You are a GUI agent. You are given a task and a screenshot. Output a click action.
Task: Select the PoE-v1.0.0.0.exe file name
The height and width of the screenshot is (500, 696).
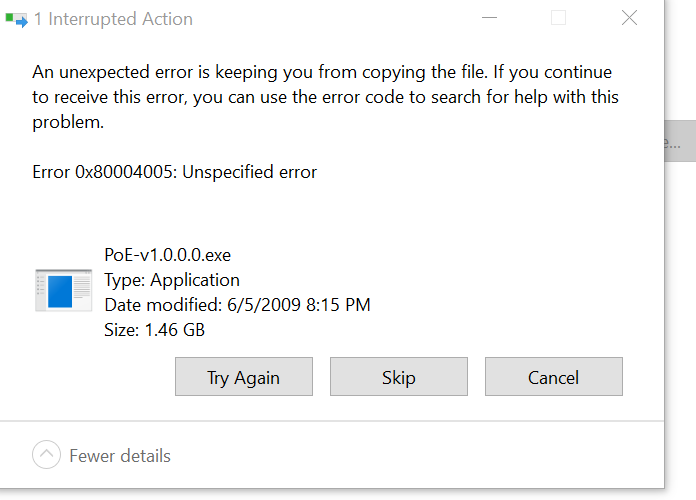(x=167, y=255)
